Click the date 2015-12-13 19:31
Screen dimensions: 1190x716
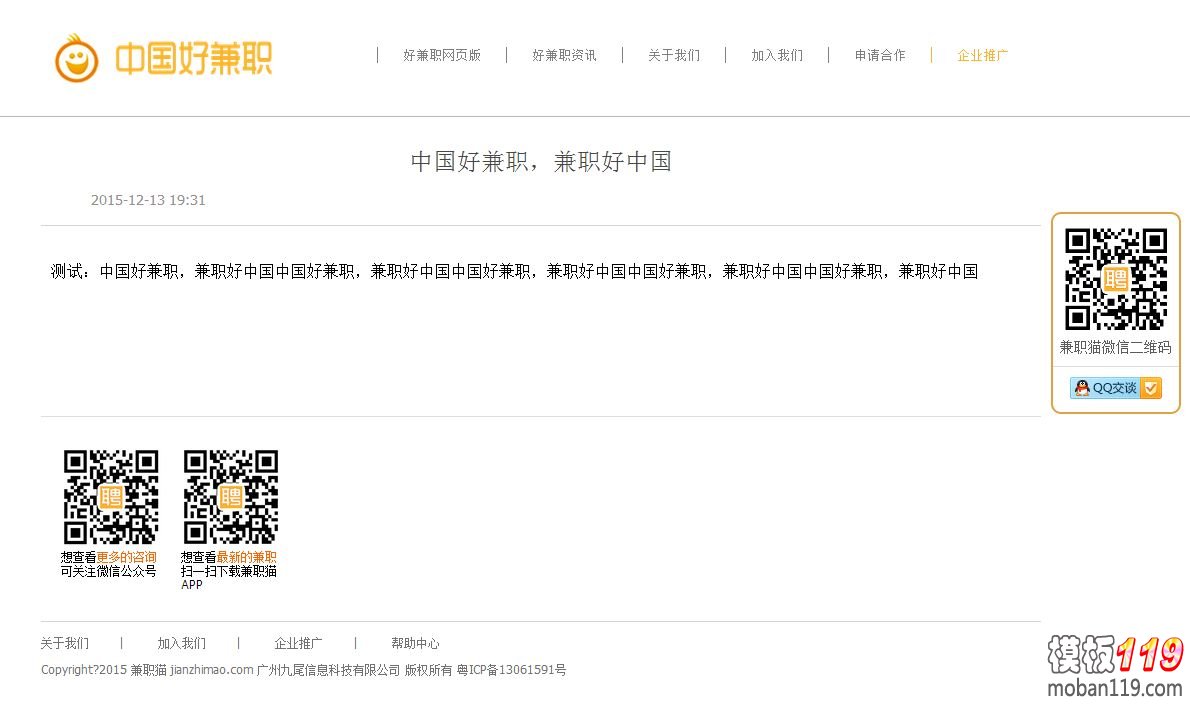click(x=148, y=200)
